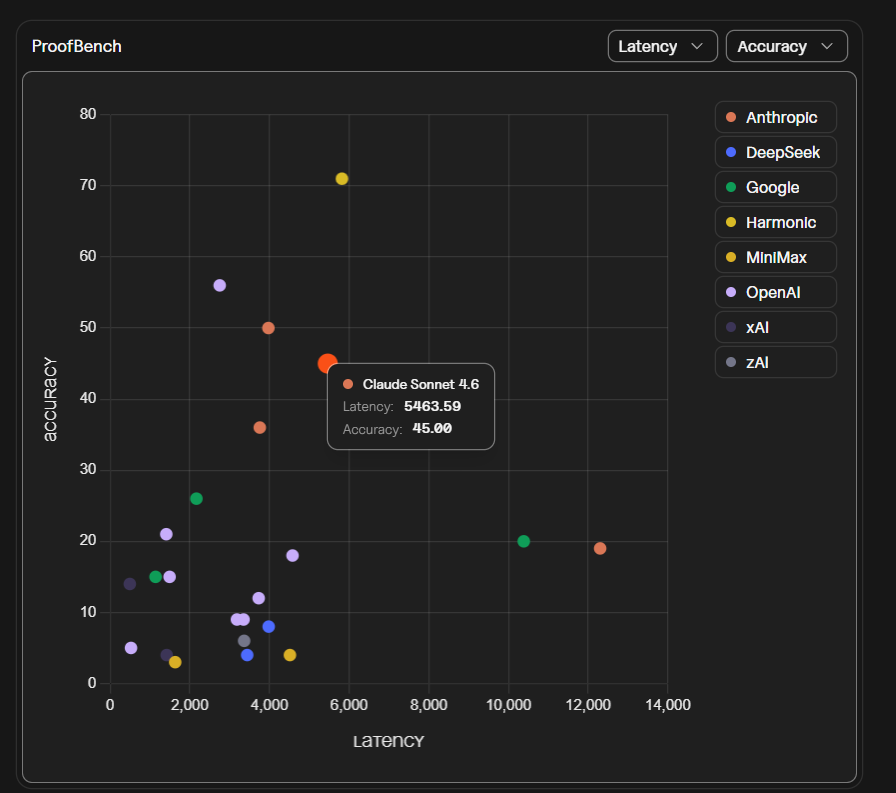Click the ProofBench chart title
The image size is (896, 793).
tap(77, 46)
